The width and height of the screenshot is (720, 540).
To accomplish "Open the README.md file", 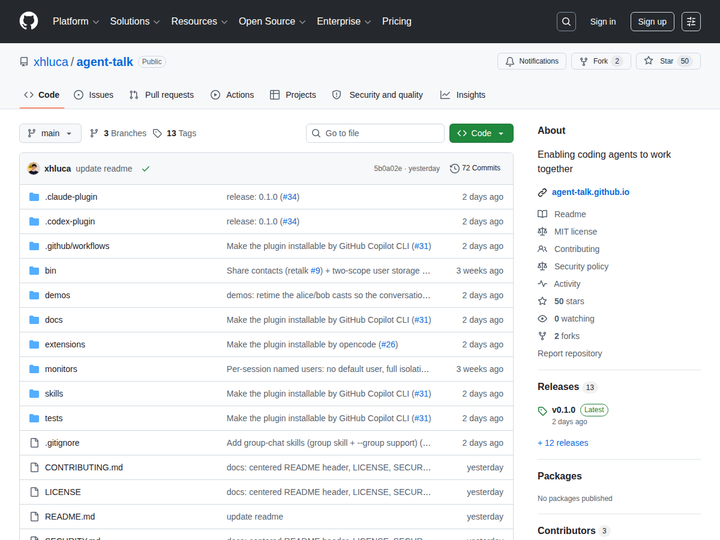I will (70, 517).
